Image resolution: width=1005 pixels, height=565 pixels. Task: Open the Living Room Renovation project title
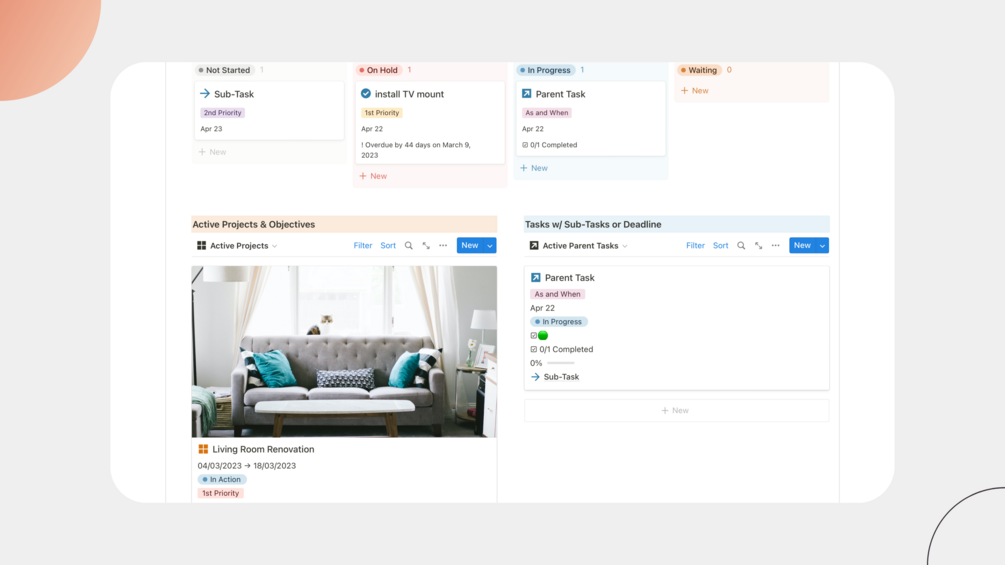tap(263, 449)
